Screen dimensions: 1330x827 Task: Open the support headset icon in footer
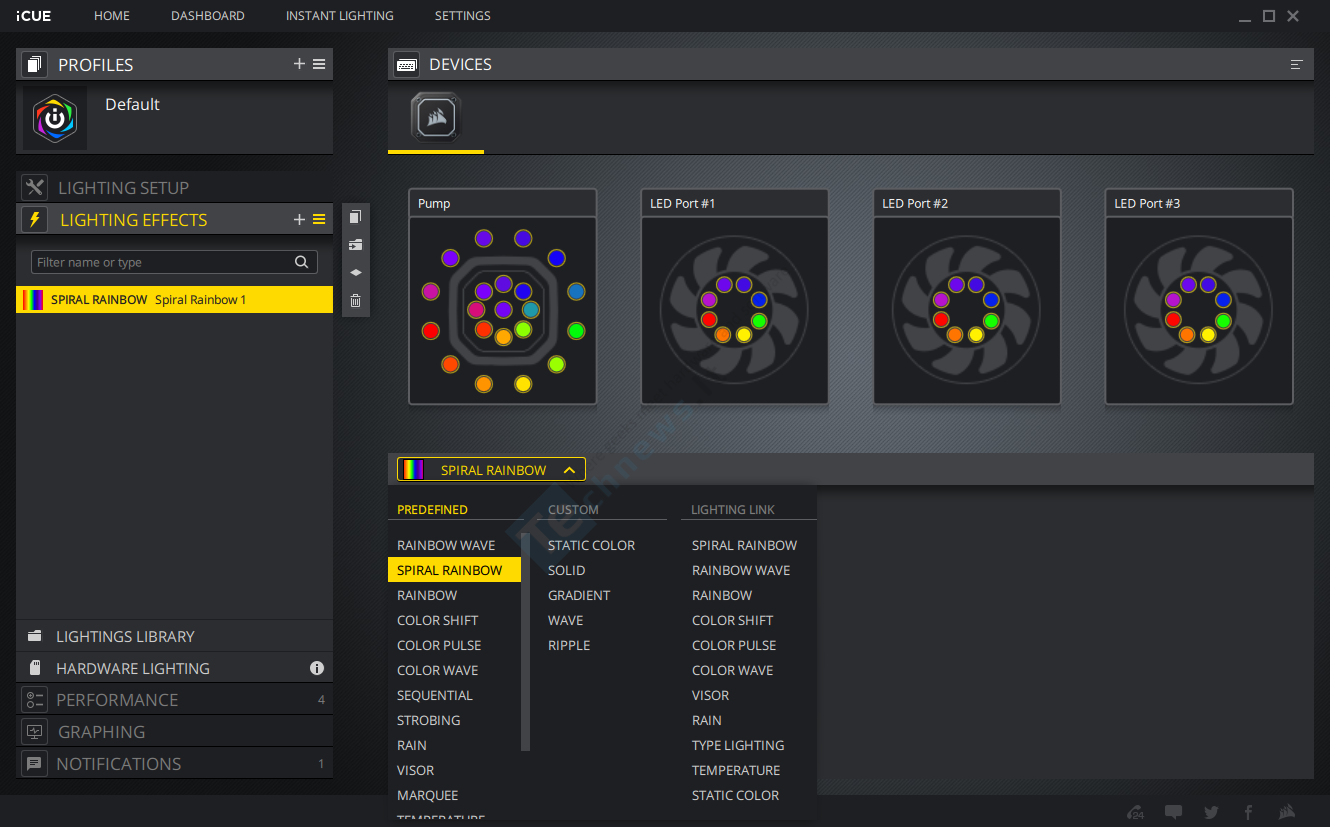(x=1135, y=812)
